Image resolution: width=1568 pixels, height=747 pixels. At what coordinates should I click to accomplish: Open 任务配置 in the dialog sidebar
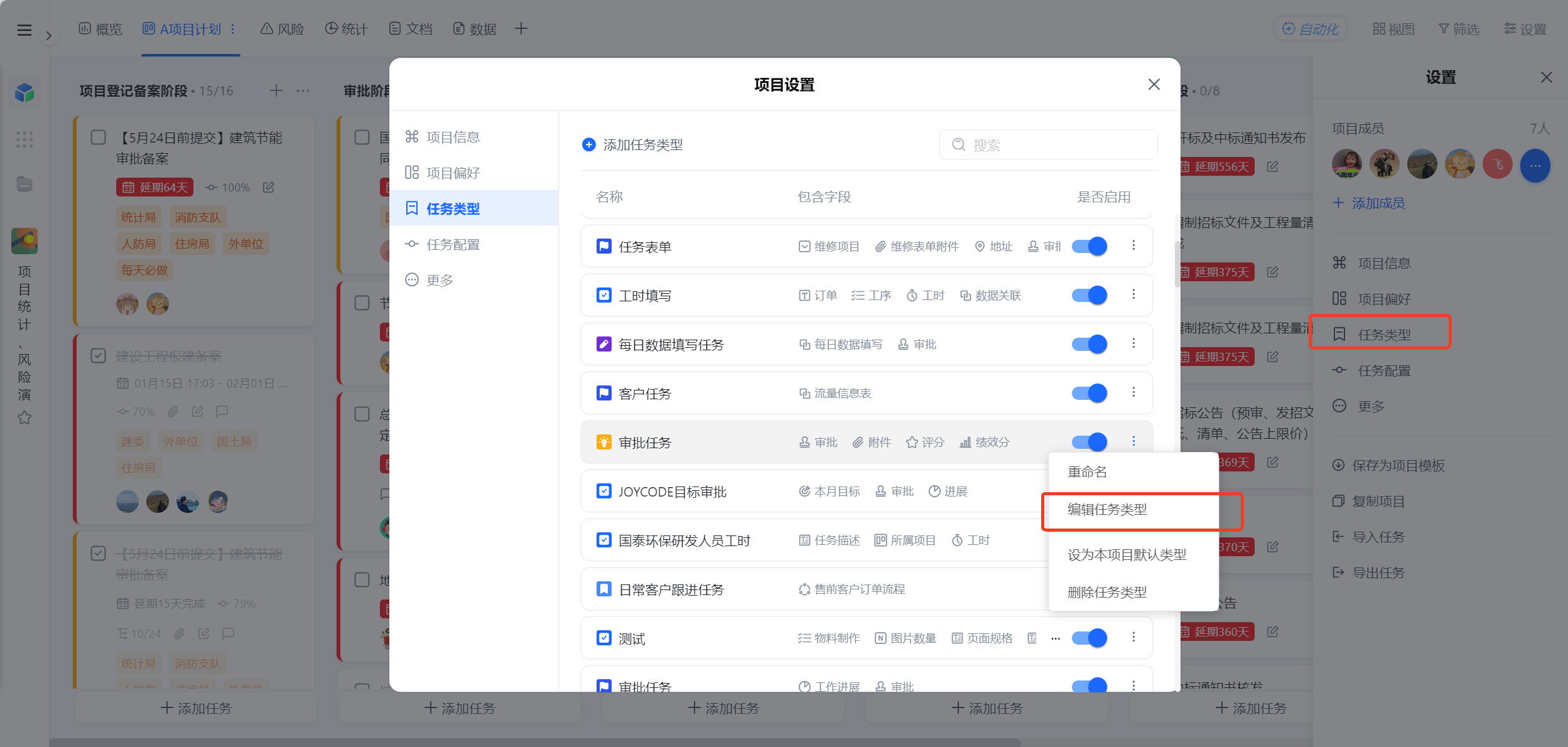[x=474, y=244]
